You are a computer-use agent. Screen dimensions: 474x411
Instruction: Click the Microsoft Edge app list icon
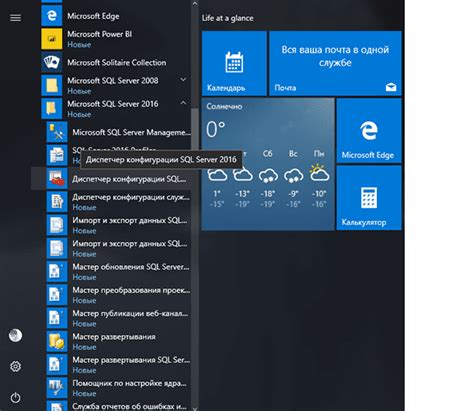52,16
